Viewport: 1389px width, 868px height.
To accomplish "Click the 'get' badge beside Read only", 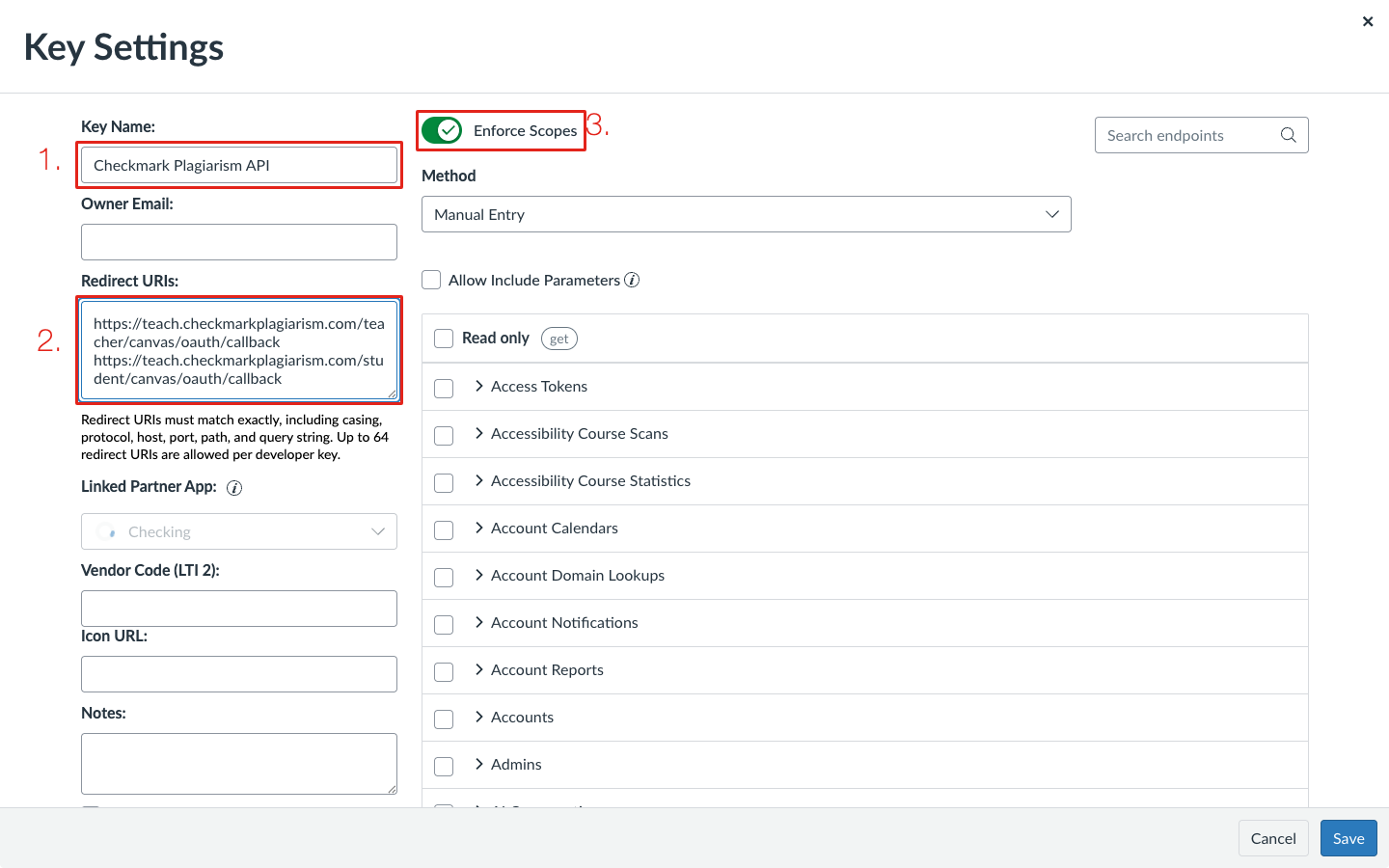I will (x=559, y=339).
